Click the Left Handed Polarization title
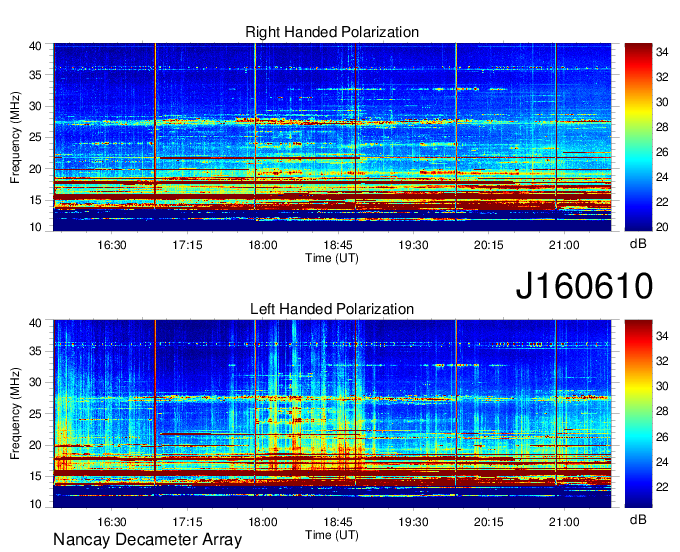The width and height of the screenshot is (680, 552). coord(332,309)
